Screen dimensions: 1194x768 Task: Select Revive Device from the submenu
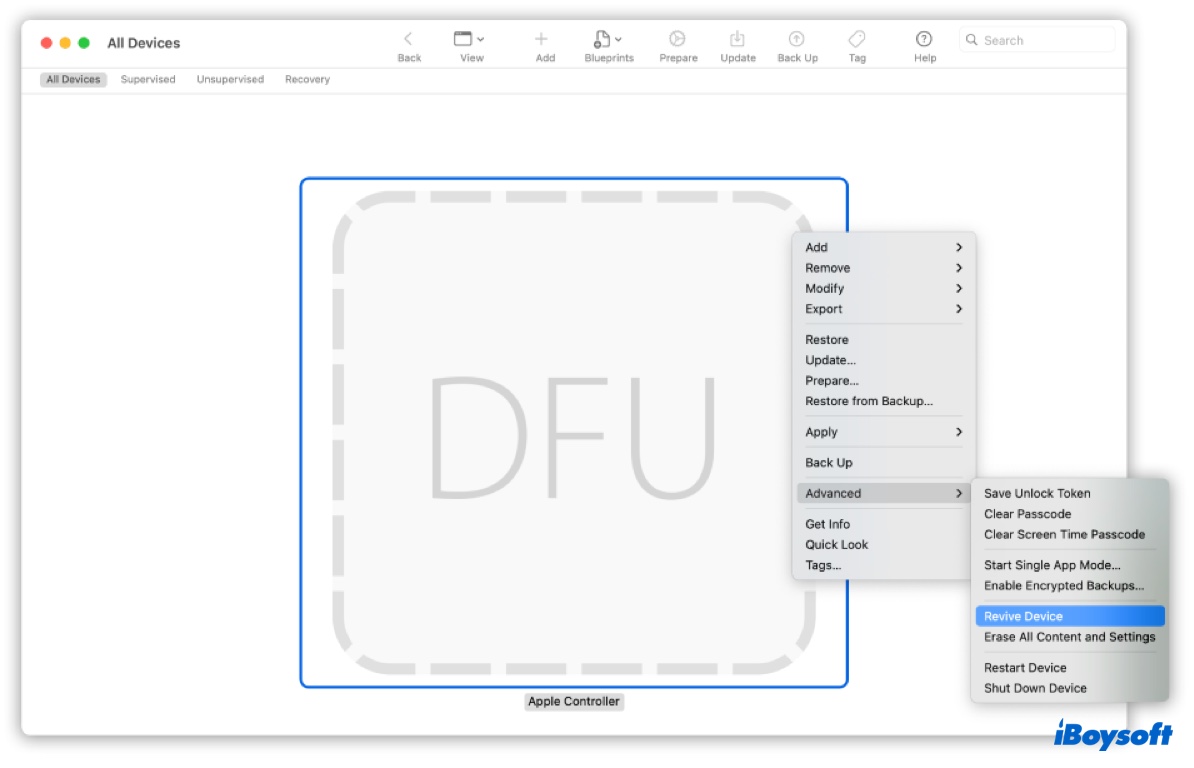click(x=1022, y=616)
